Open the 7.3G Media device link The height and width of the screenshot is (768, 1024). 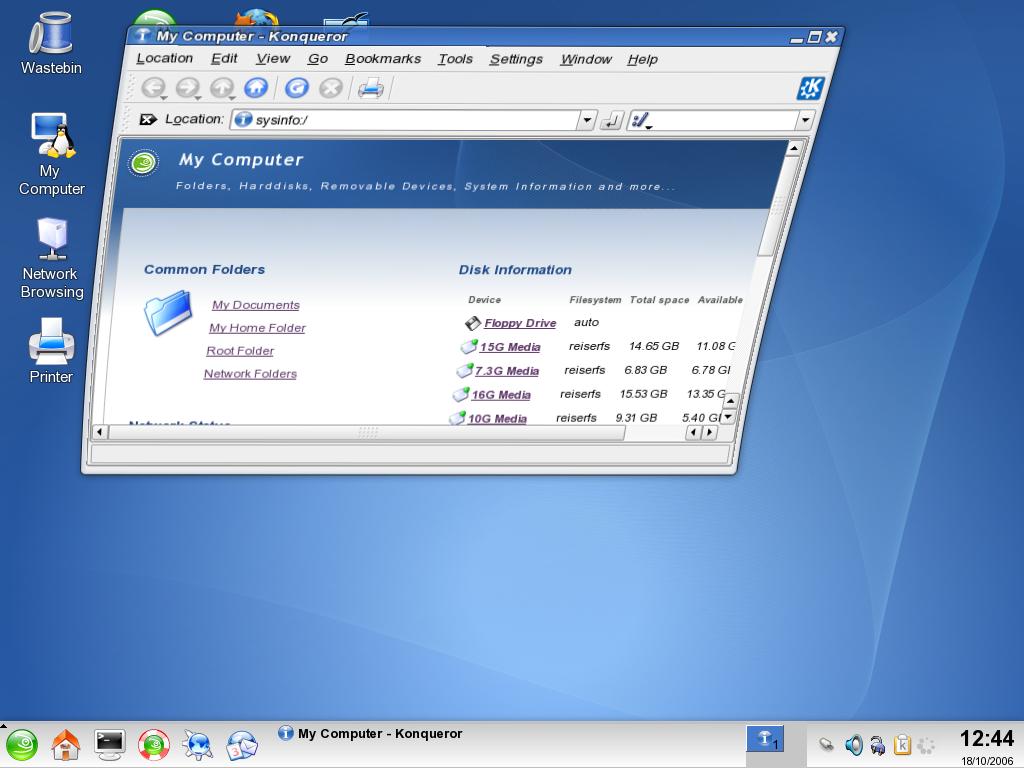tap(506, 371)
